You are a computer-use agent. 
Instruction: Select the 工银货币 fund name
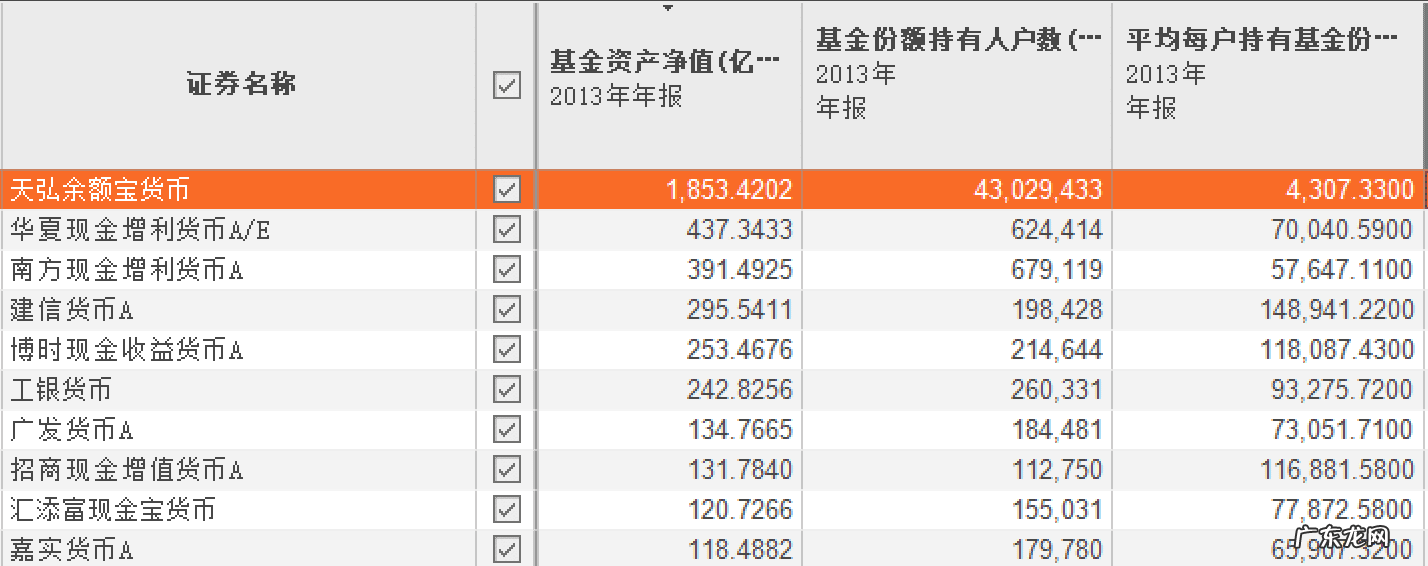tap(60, 389)
